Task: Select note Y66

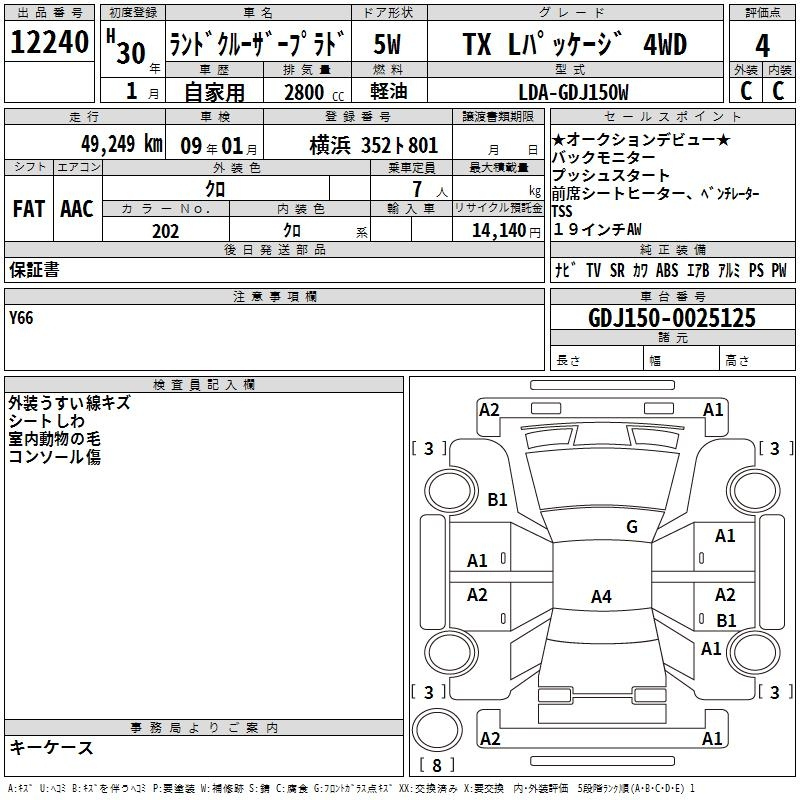Action: tap(21, 318)
